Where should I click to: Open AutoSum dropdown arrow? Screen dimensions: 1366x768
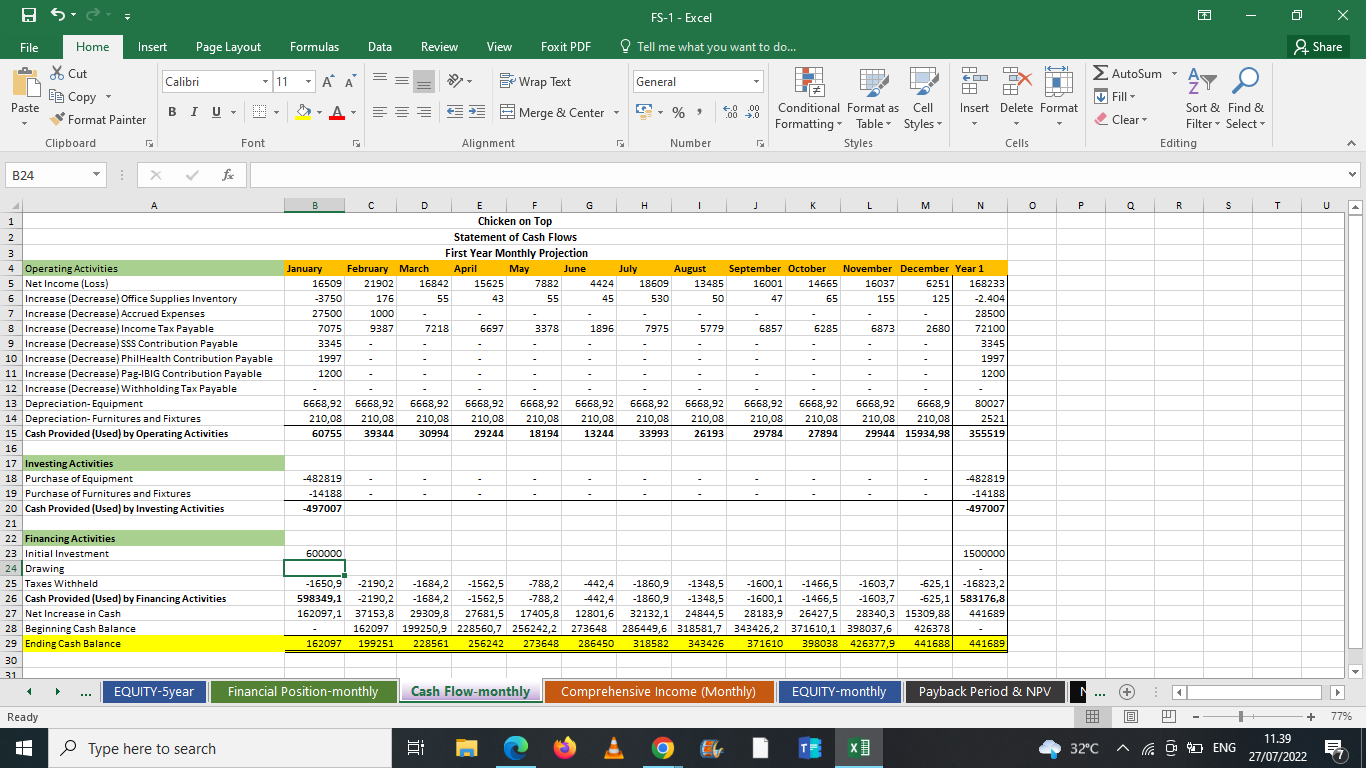1175,74
